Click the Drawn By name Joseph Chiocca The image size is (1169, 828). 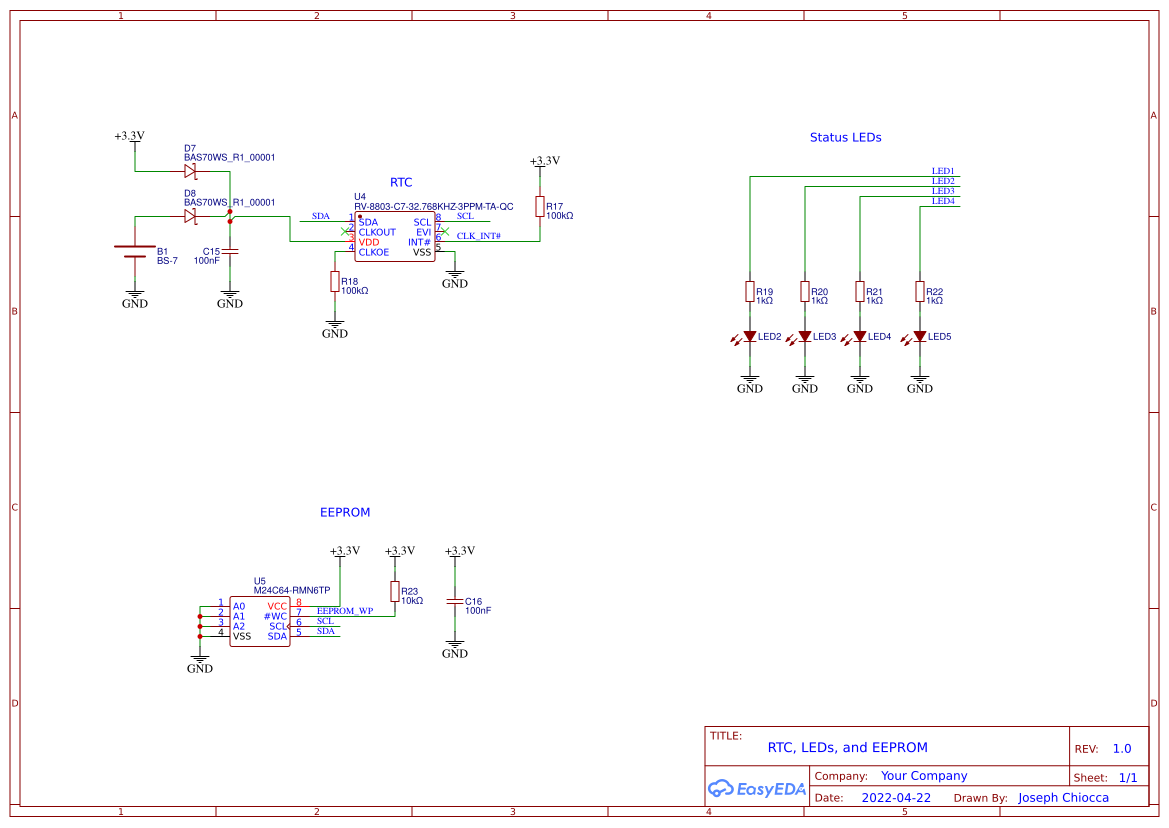(1063, 797)
